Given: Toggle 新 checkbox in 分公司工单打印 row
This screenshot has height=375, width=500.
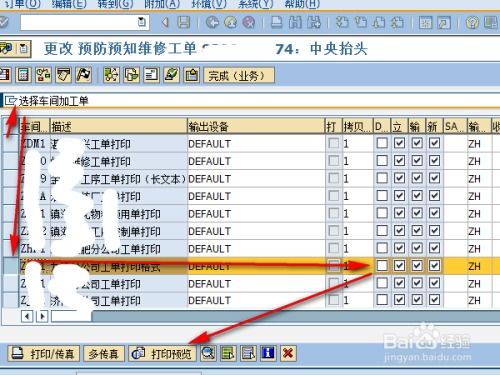Looking at the screenshot, I should [x=434, y=248].
